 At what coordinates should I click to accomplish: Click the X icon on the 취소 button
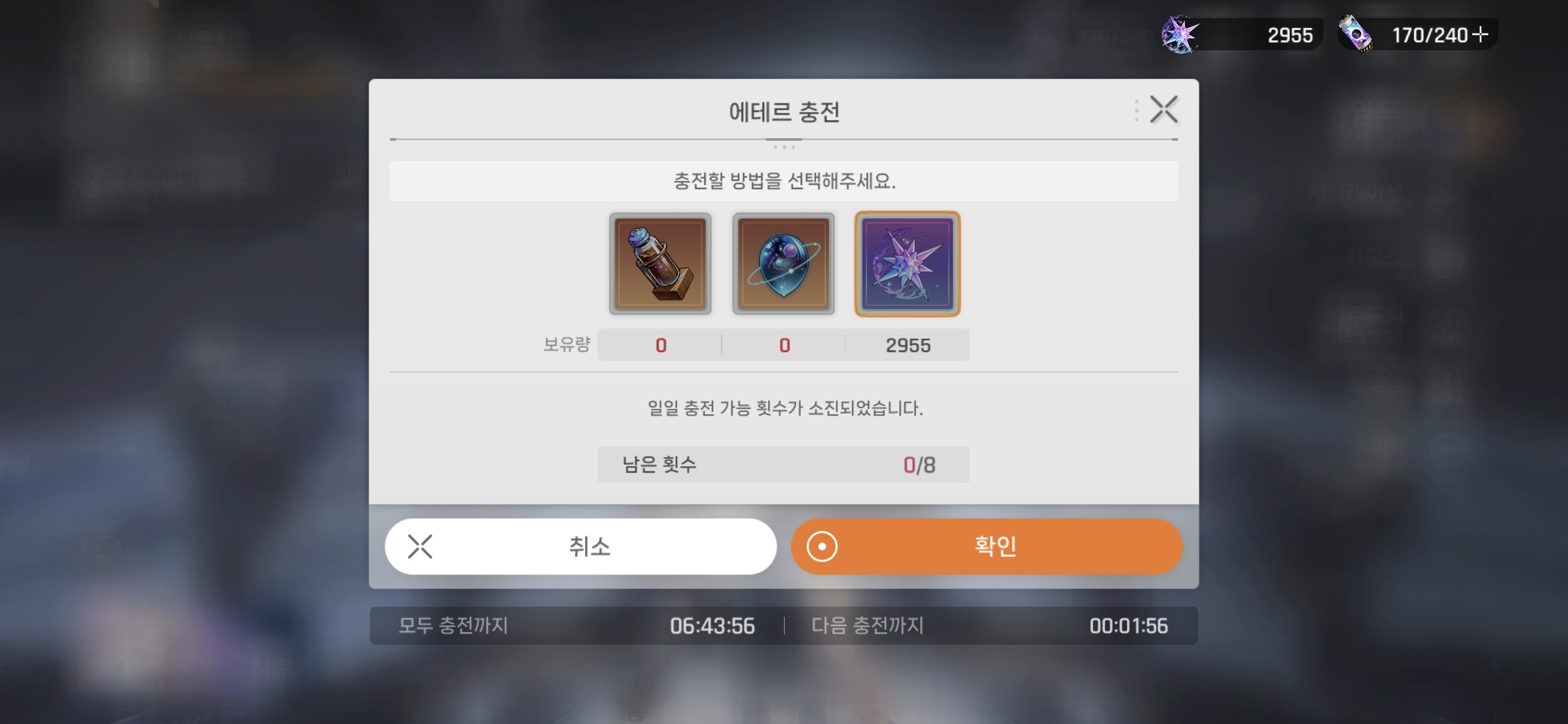[x=420, y=546]
